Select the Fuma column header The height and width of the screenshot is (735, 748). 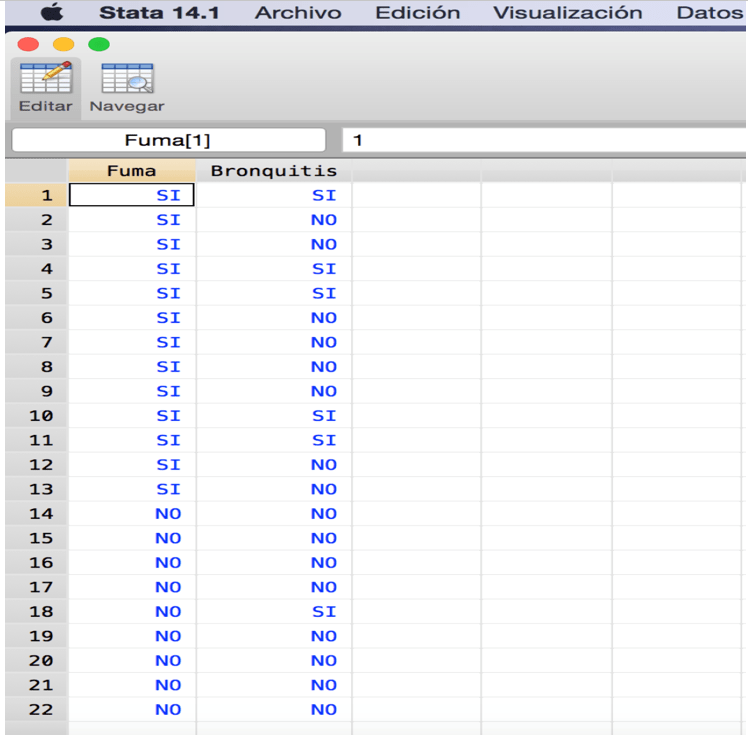tap(132, 171)
